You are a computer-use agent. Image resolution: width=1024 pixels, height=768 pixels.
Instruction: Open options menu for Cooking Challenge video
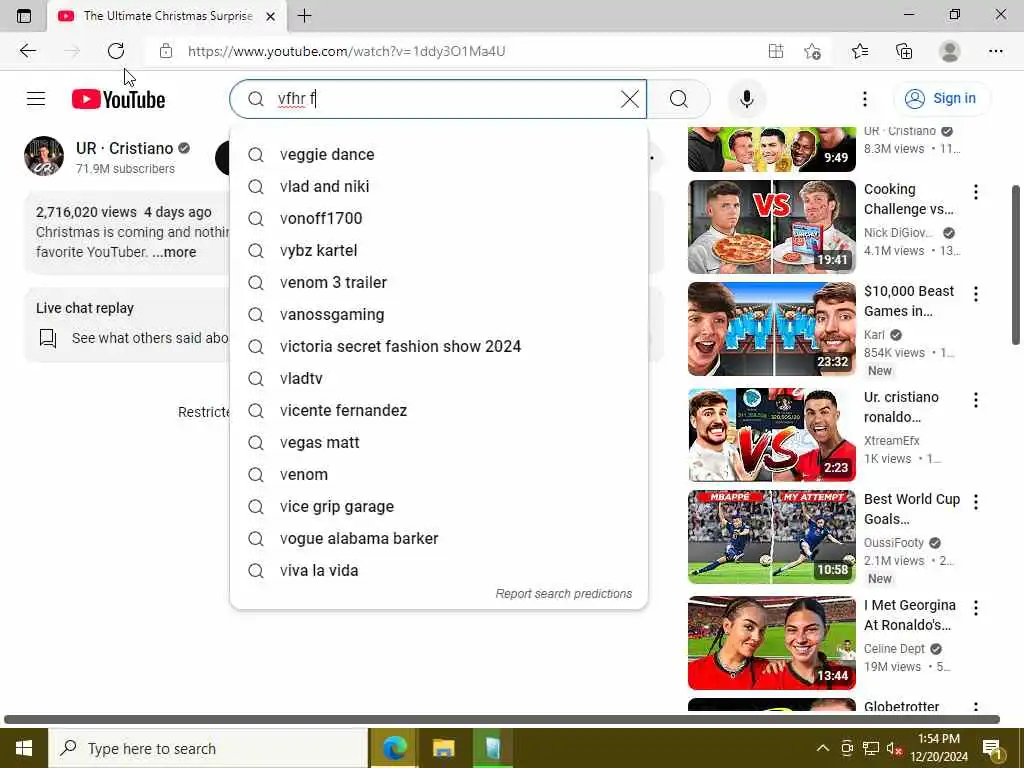pyautogui.click(x=976, y=192)
